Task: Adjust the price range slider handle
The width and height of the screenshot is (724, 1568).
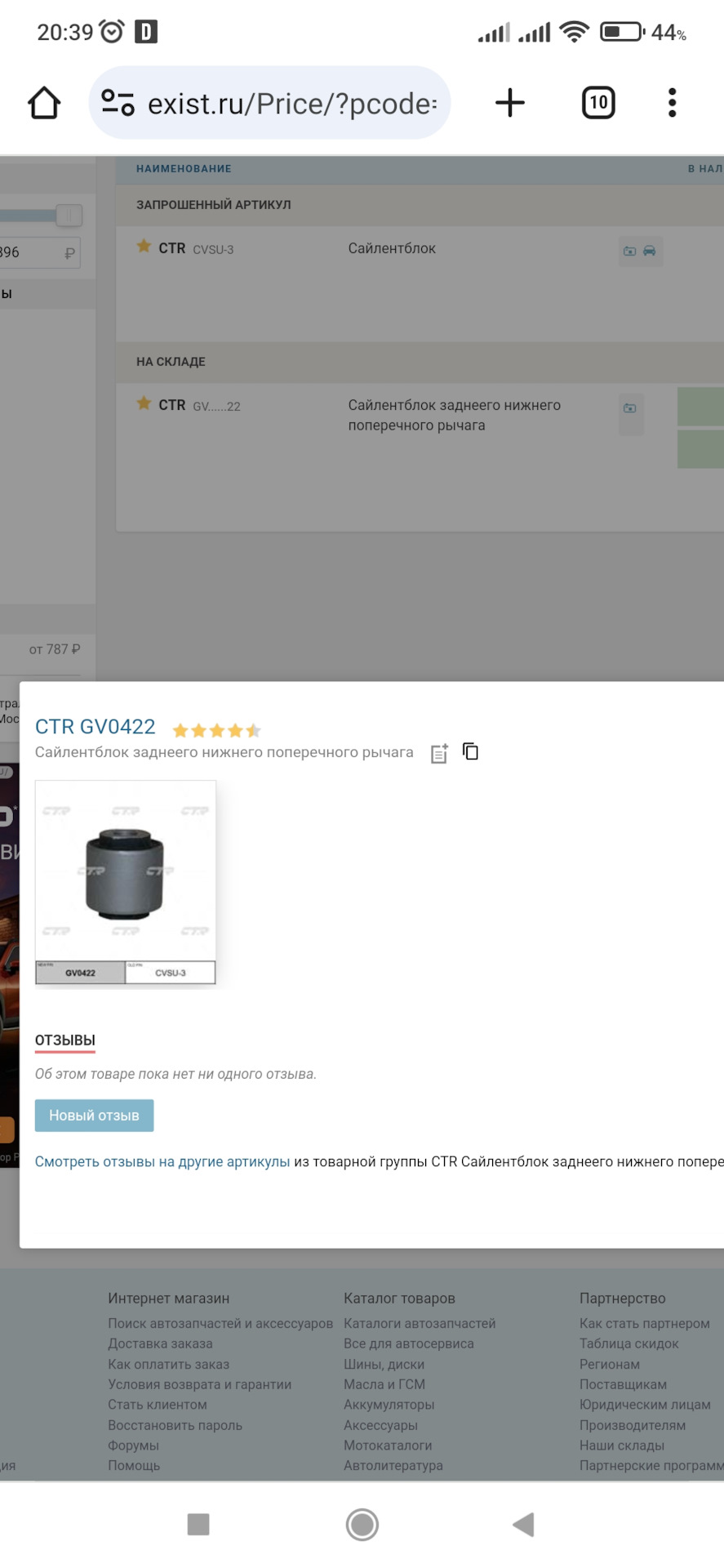Action: click(69, 216)
